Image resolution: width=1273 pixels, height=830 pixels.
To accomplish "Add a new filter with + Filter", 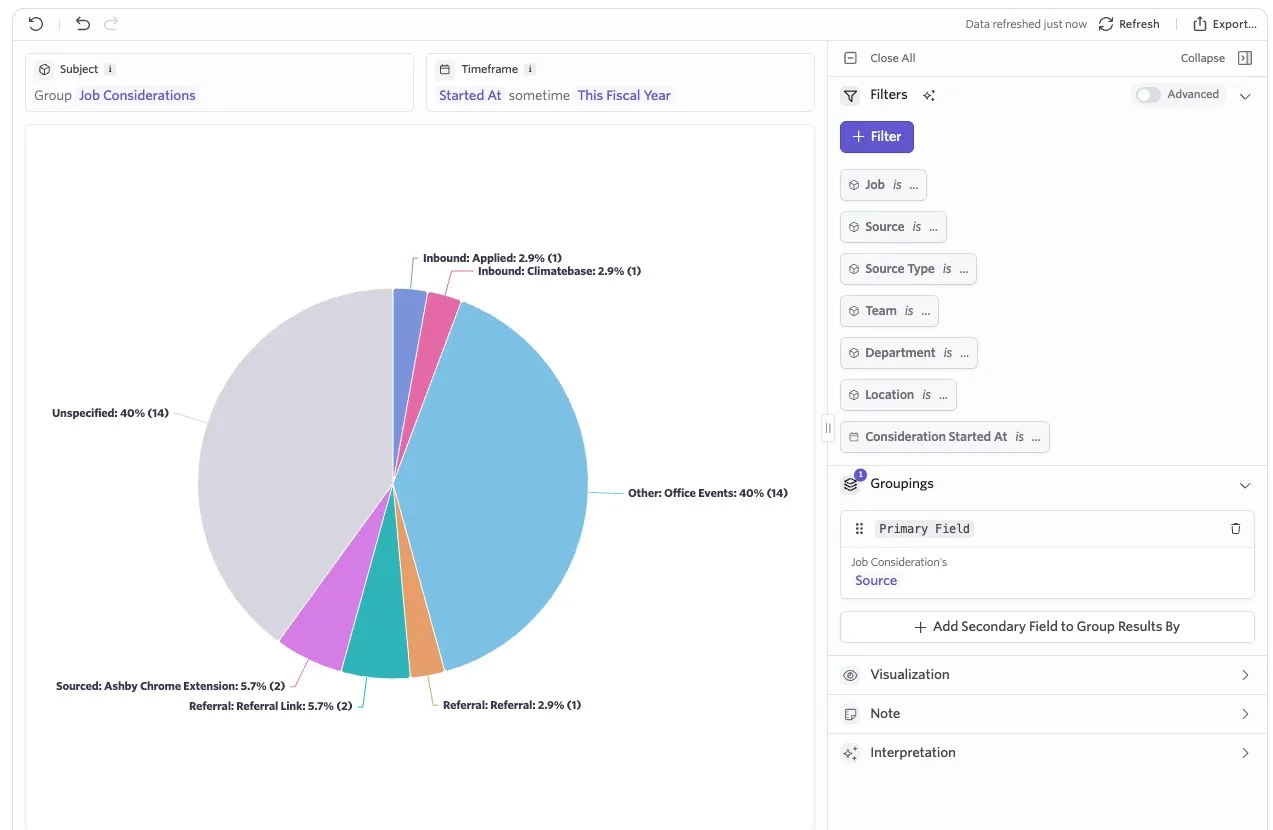I will [877, 136].
